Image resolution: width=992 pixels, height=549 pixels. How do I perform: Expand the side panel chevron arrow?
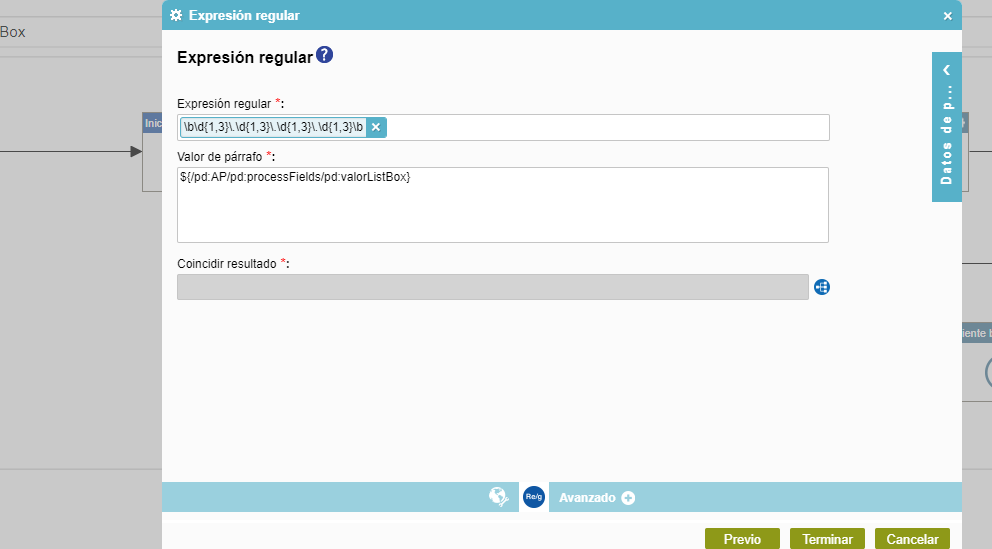[x=946, y=70]
